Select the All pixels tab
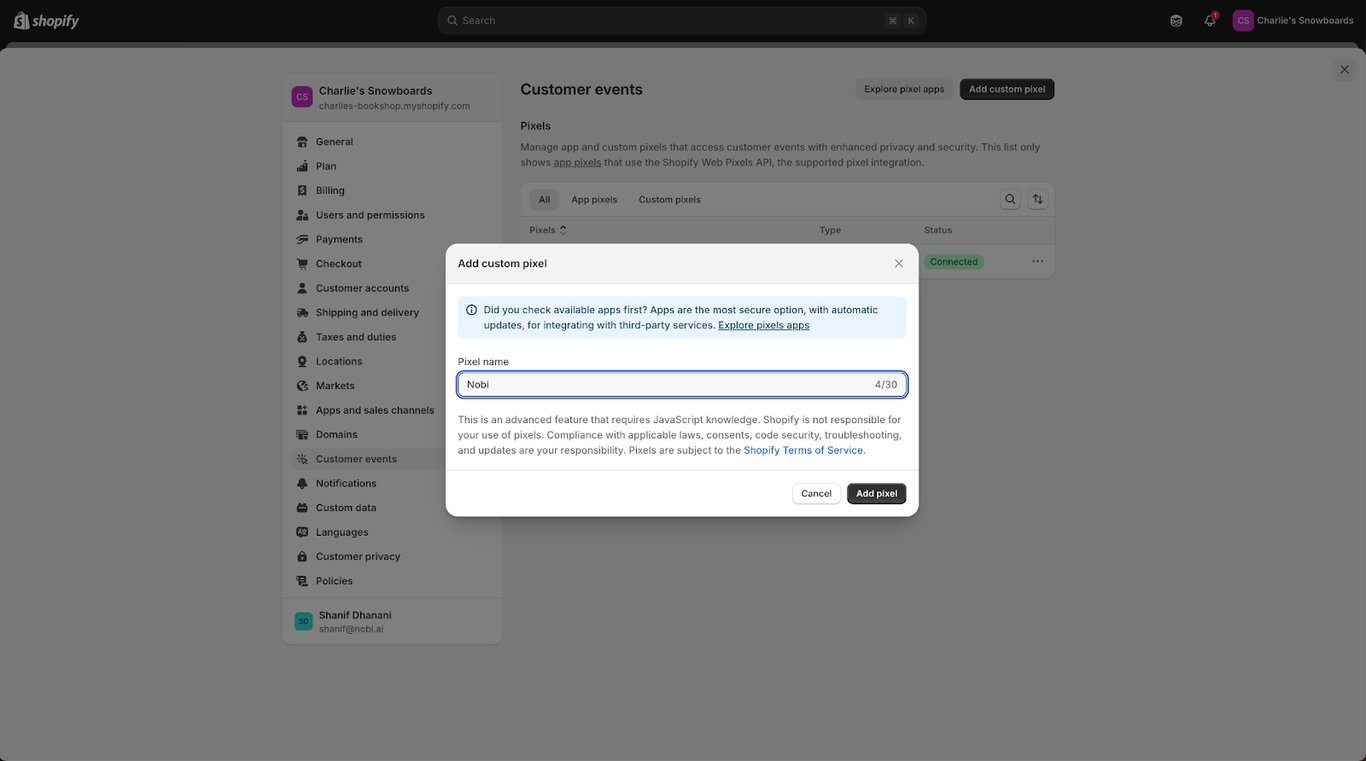 point(544,200)
